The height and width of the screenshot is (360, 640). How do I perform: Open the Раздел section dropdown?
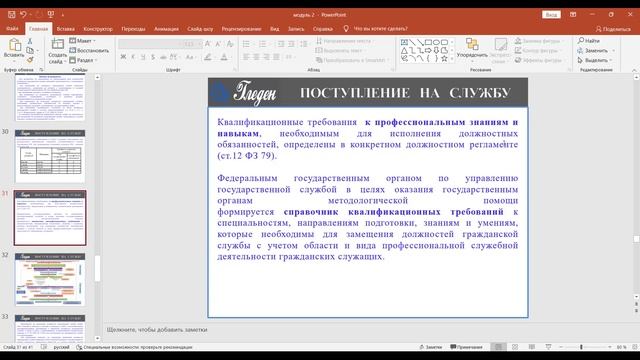tap(83, 60)
